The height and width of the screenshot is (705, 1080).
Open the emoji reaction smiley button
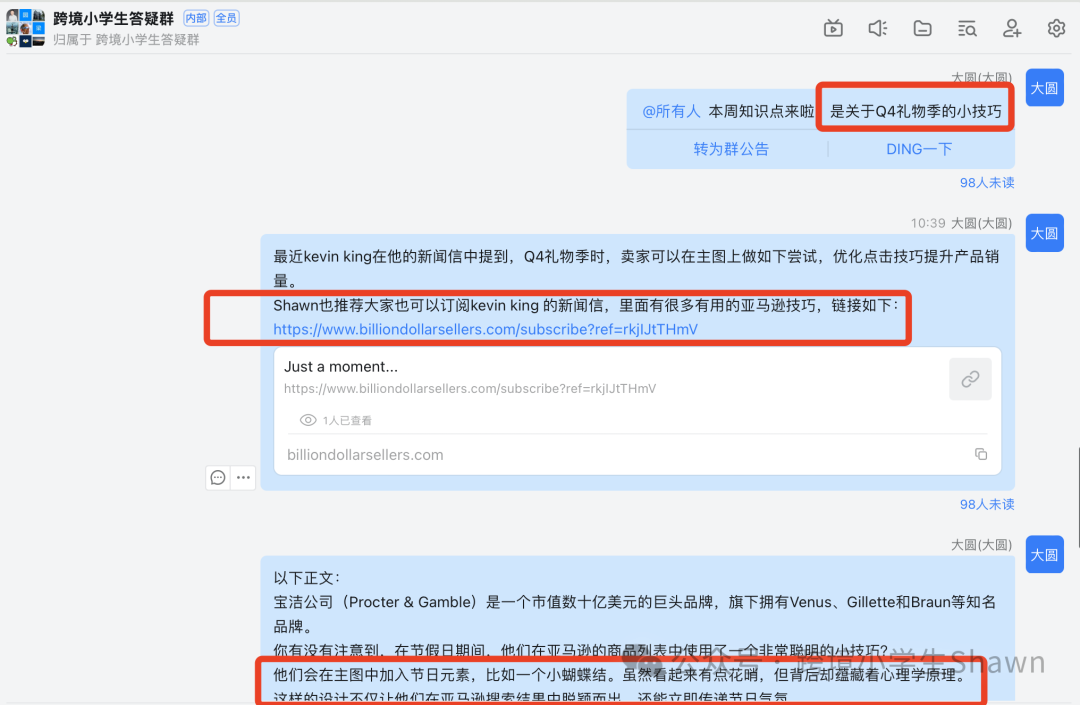pyautogui.click(x=217, y=477)
